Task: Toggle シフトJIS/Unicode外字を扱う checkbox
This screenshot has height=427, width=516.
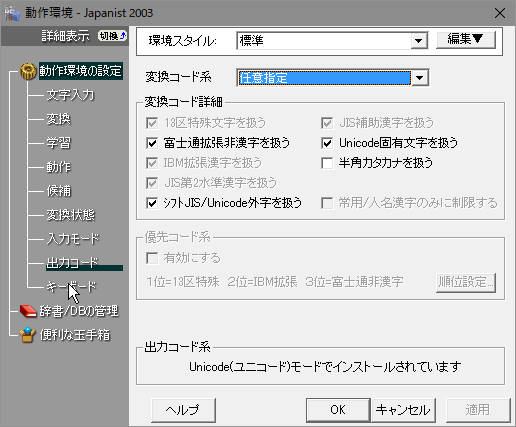Action: click(152, 203)
